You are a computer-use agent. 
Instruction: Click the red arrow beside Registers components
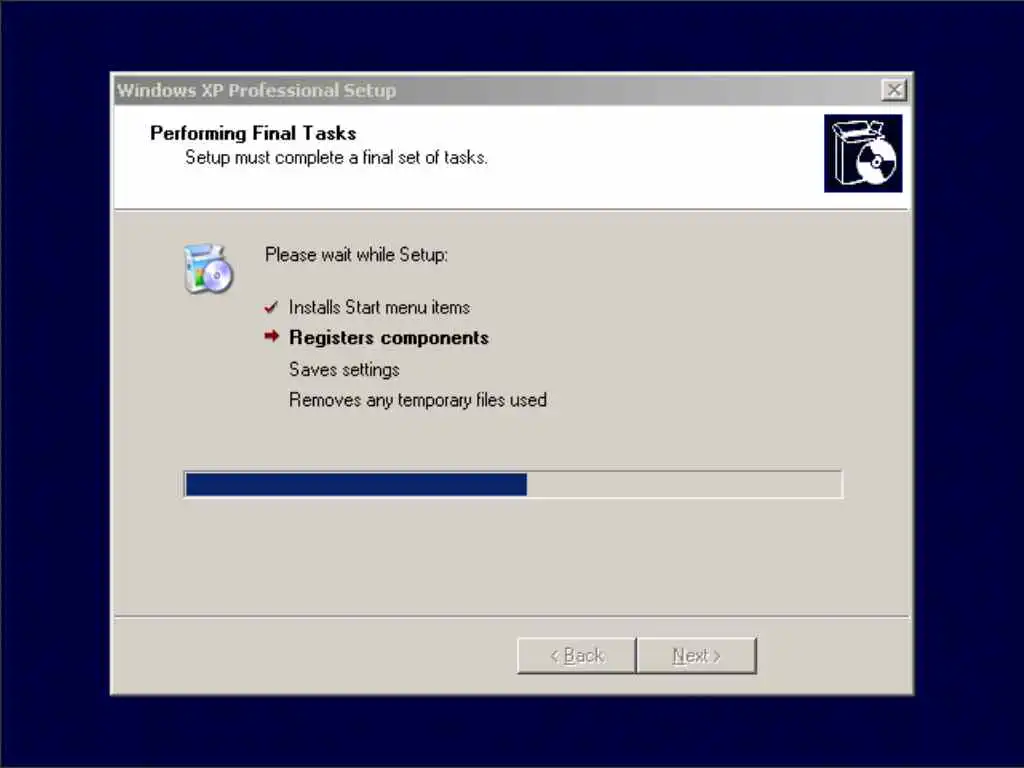coord(272,336)
